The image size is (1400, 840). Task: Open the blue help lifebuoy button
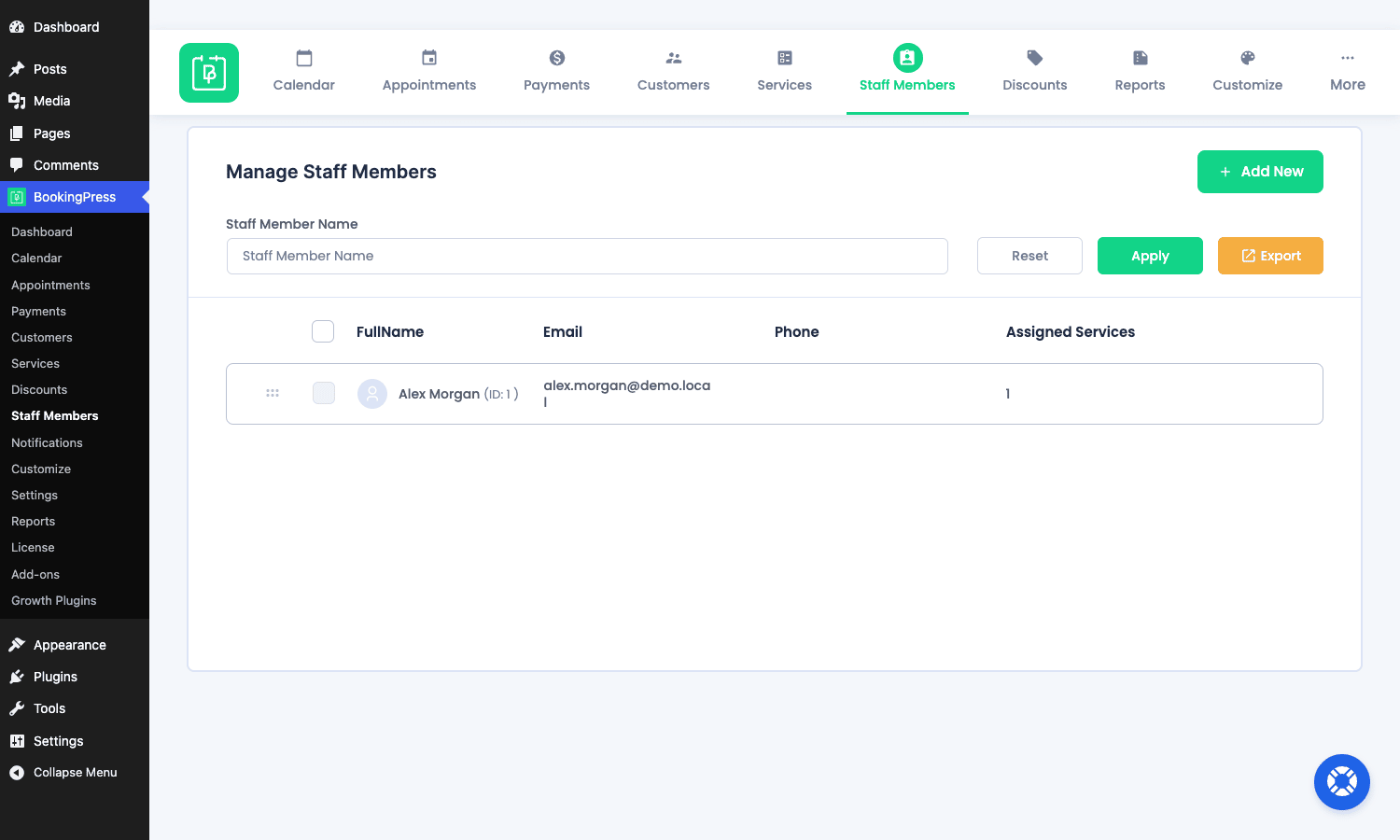pyautogui.click(x=1342, y=782)
